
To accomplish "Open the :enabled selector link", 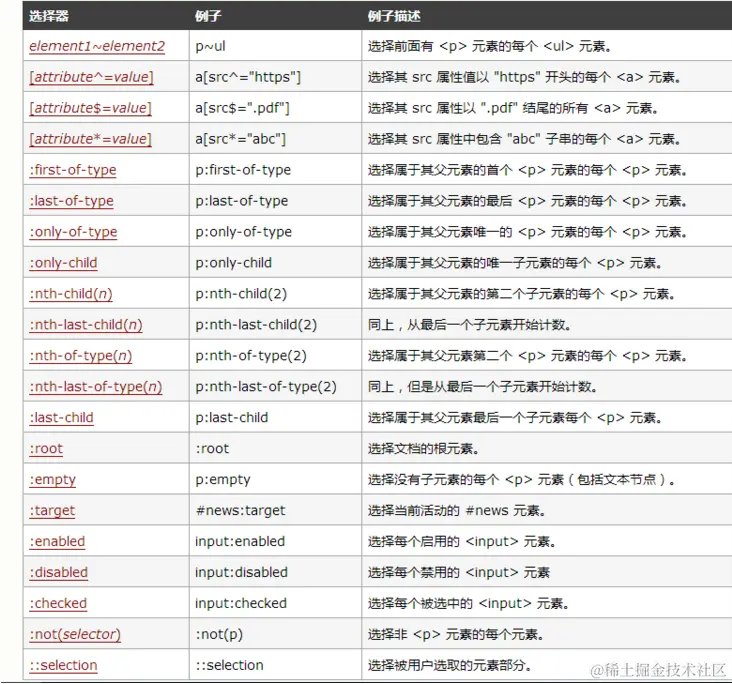I will coord(57,542).
